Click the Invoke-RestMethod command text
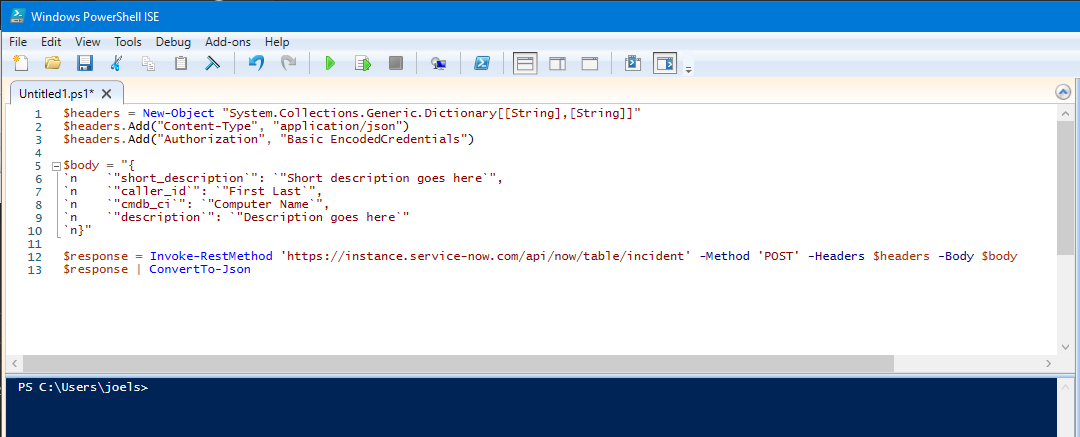 [211, 256]
